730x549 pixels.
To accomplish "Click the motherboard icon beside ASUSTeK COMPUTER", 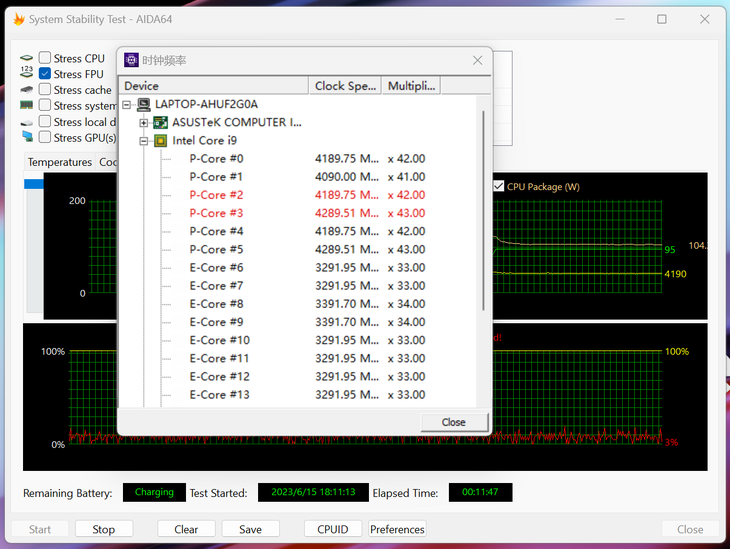I will pyautogui.click(x=161, y=122).
